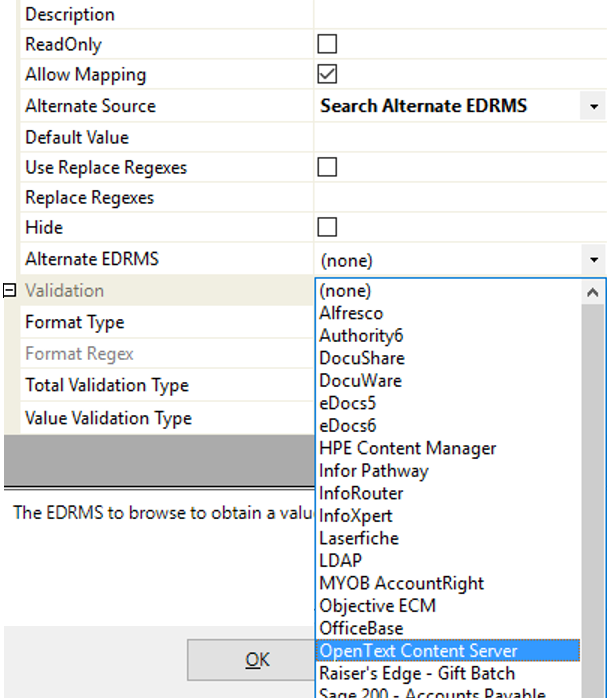
Task: Click the scrollbar up arrow in list
Action: click(593, 292)
